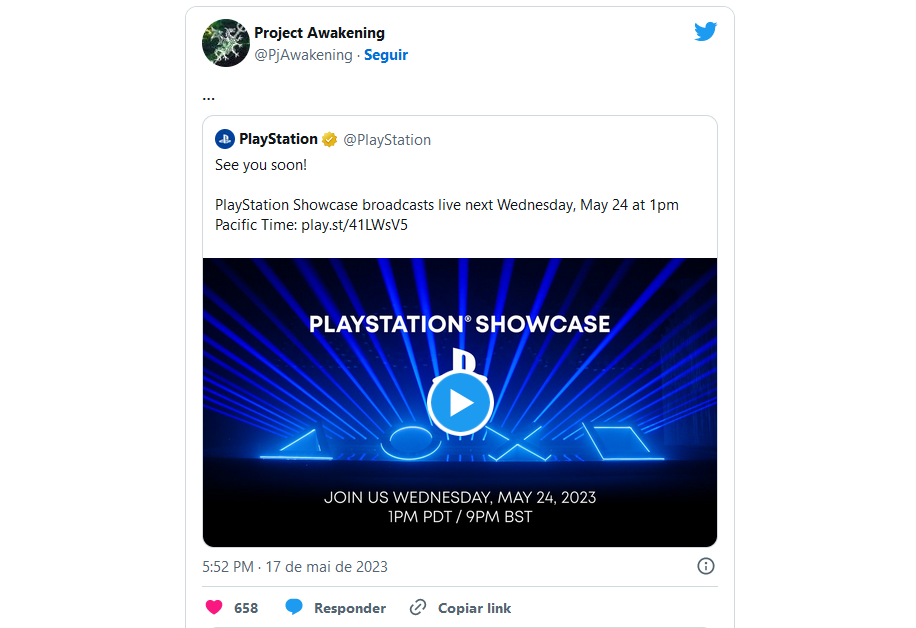Viewport: 916px width, 628px height.
Task: Click the quoted "See you soon!" text
Action: click(261, 164)
